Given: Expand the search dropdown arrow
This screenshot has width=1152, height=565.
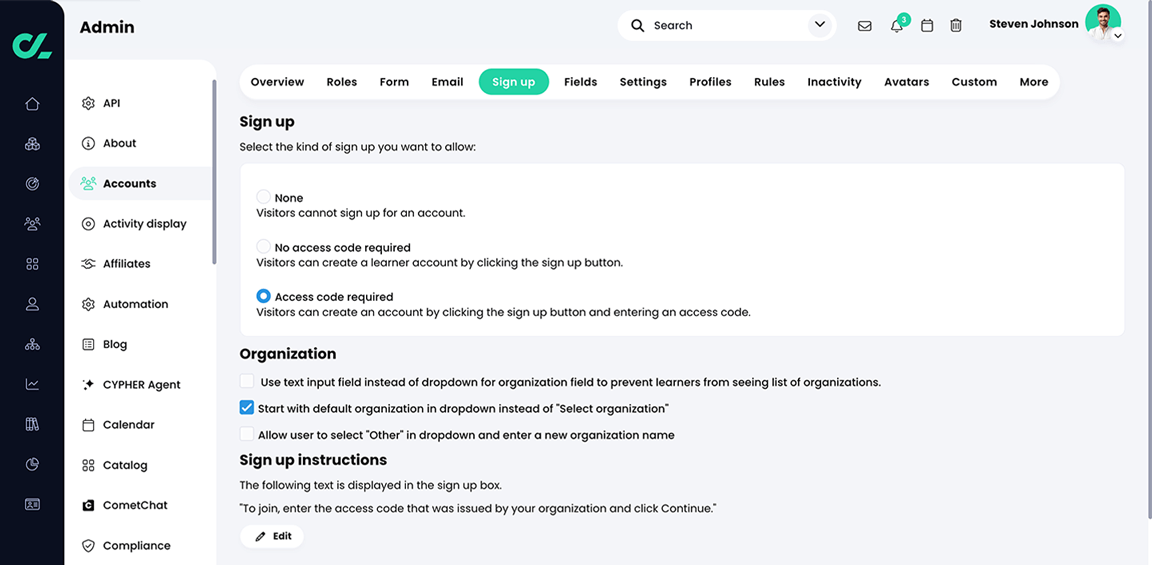Looking at the screenshot, I should coord(820,25).
